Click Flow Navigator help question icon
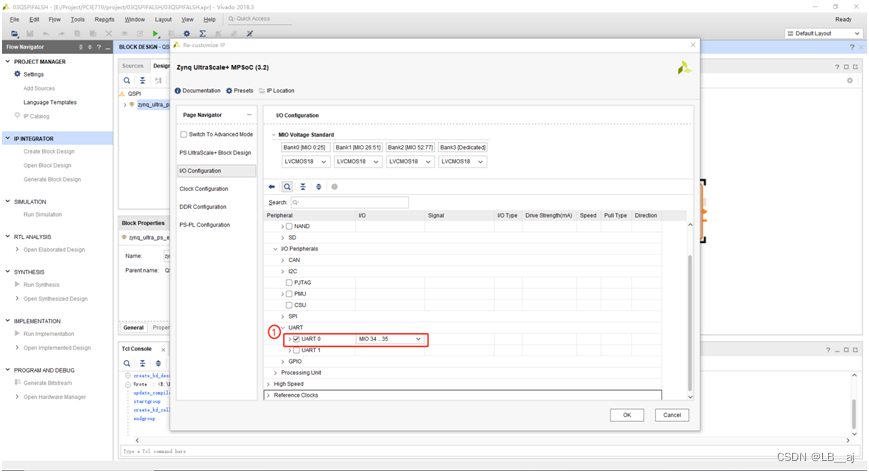Screen dimensions: 869x473 pyautogui.click(x=99, y=47)
